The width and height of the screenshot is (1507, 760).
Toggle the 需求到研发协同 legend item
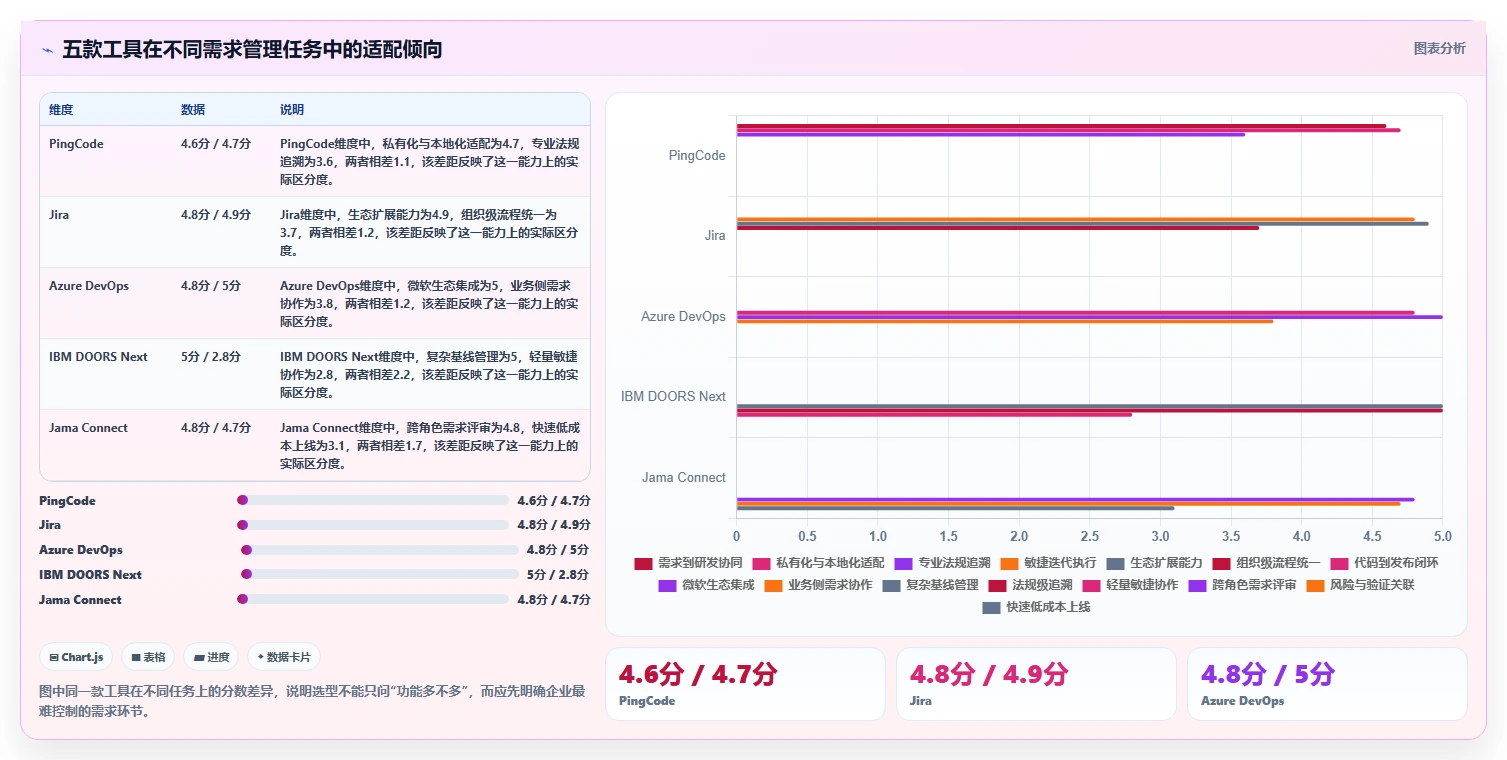point(688,563)
